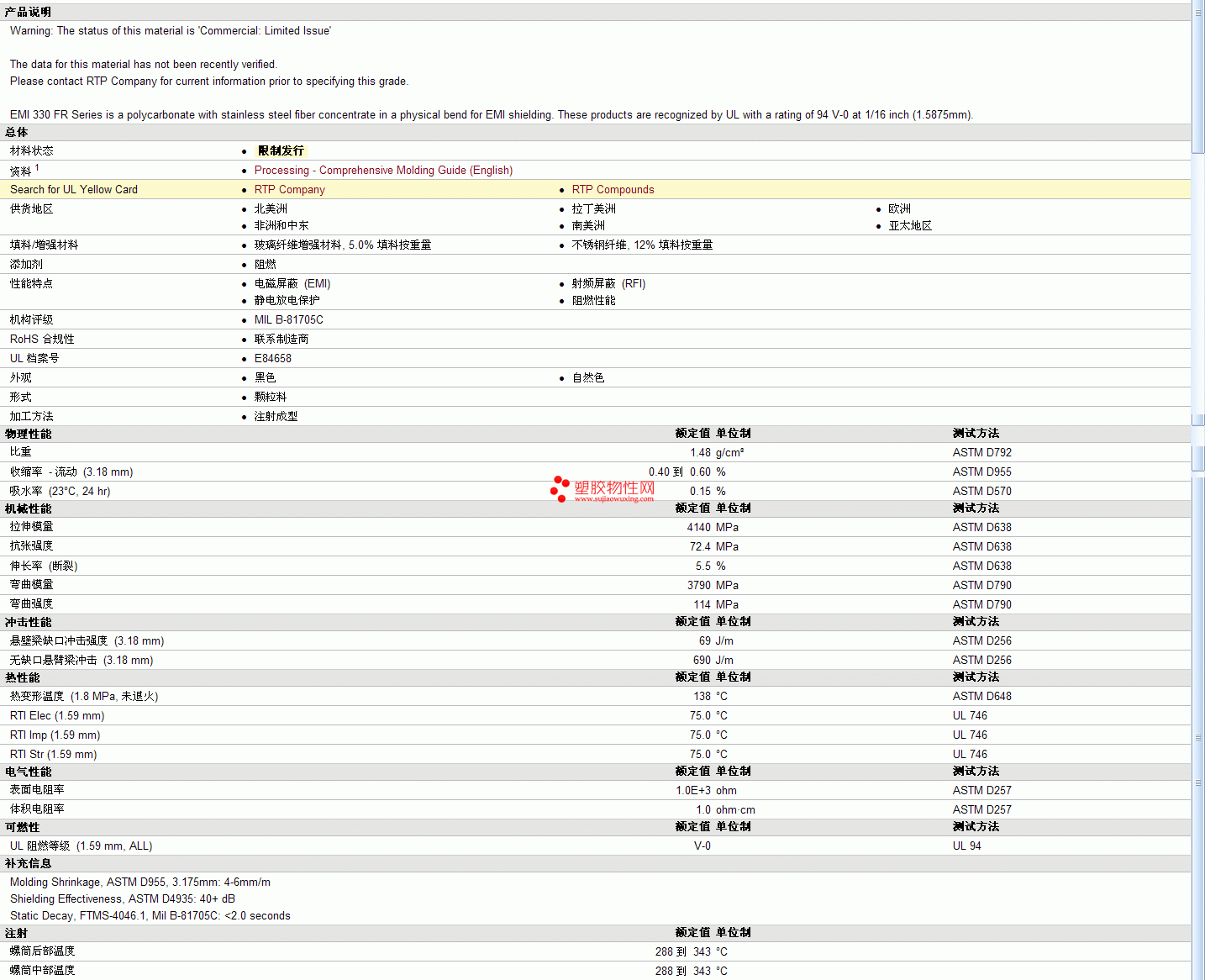
Task: Click the 138 heat deflection temperature value
Action: [702, 696]
